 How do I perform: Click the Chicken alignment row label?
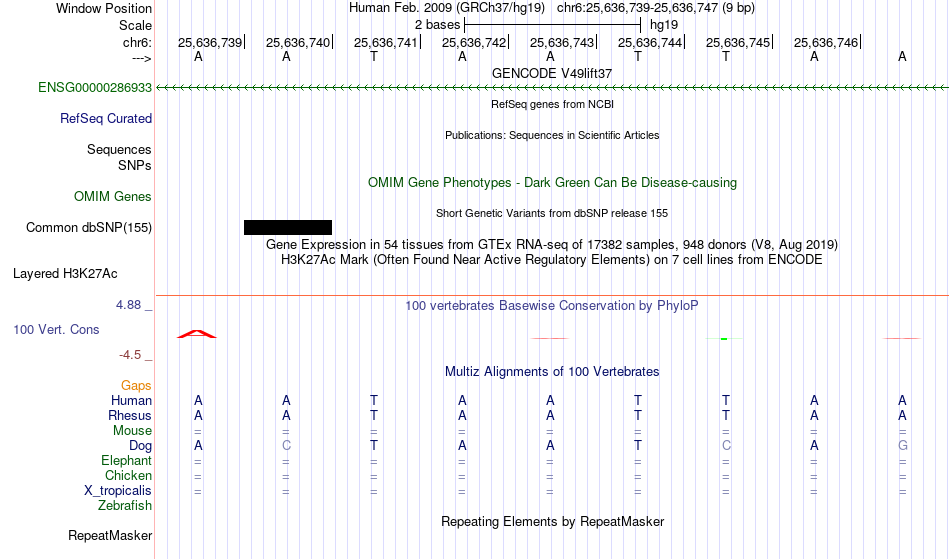coord(128,475)
